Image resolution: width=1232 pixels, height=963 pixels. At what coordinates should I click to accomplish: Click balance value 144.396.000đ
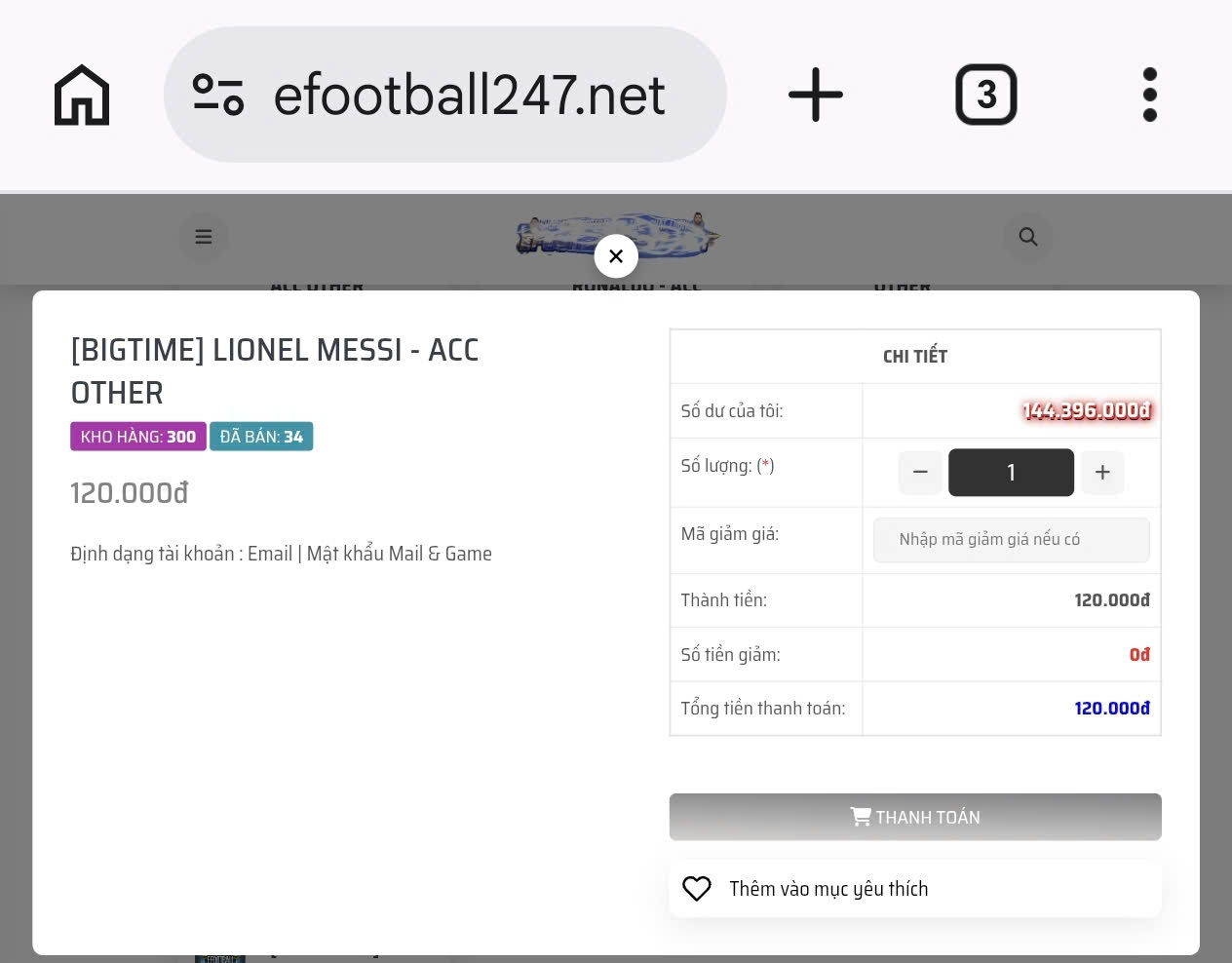pyautogui.click(x=1086, y=411)
